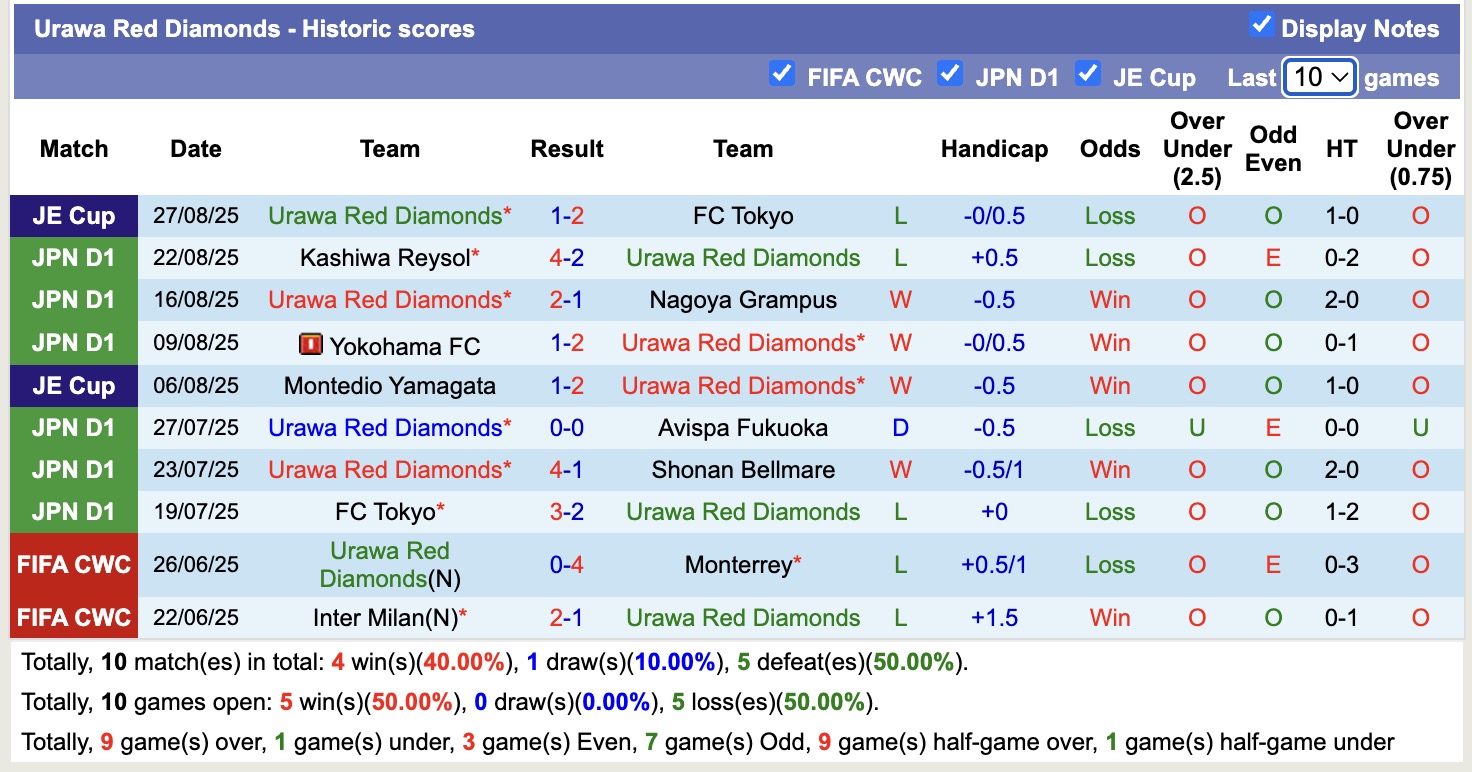
Task: Toggle the JE Cup filter checkbox
Action: pos(1090,73)
